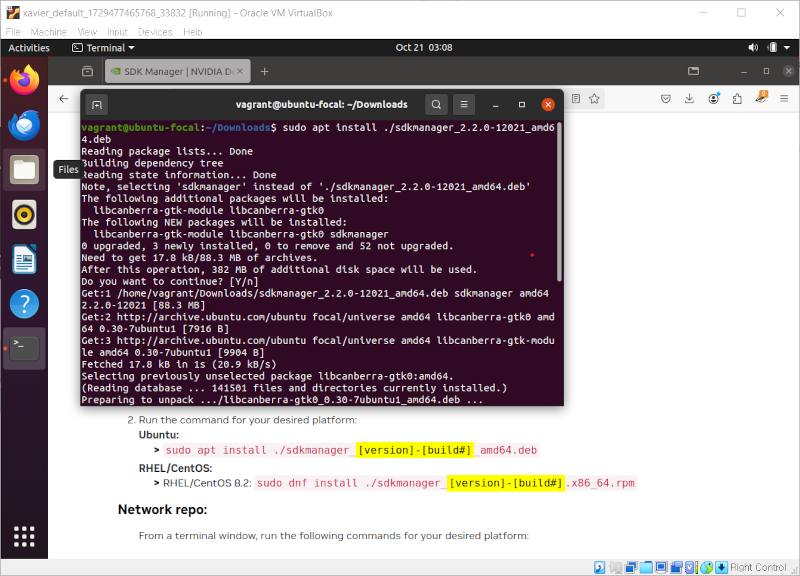Image resolution: width=800 pixels, height=576 pixels.
Task: Select the SDK Manager | NVIDIA tab
Action: (178, 71)
